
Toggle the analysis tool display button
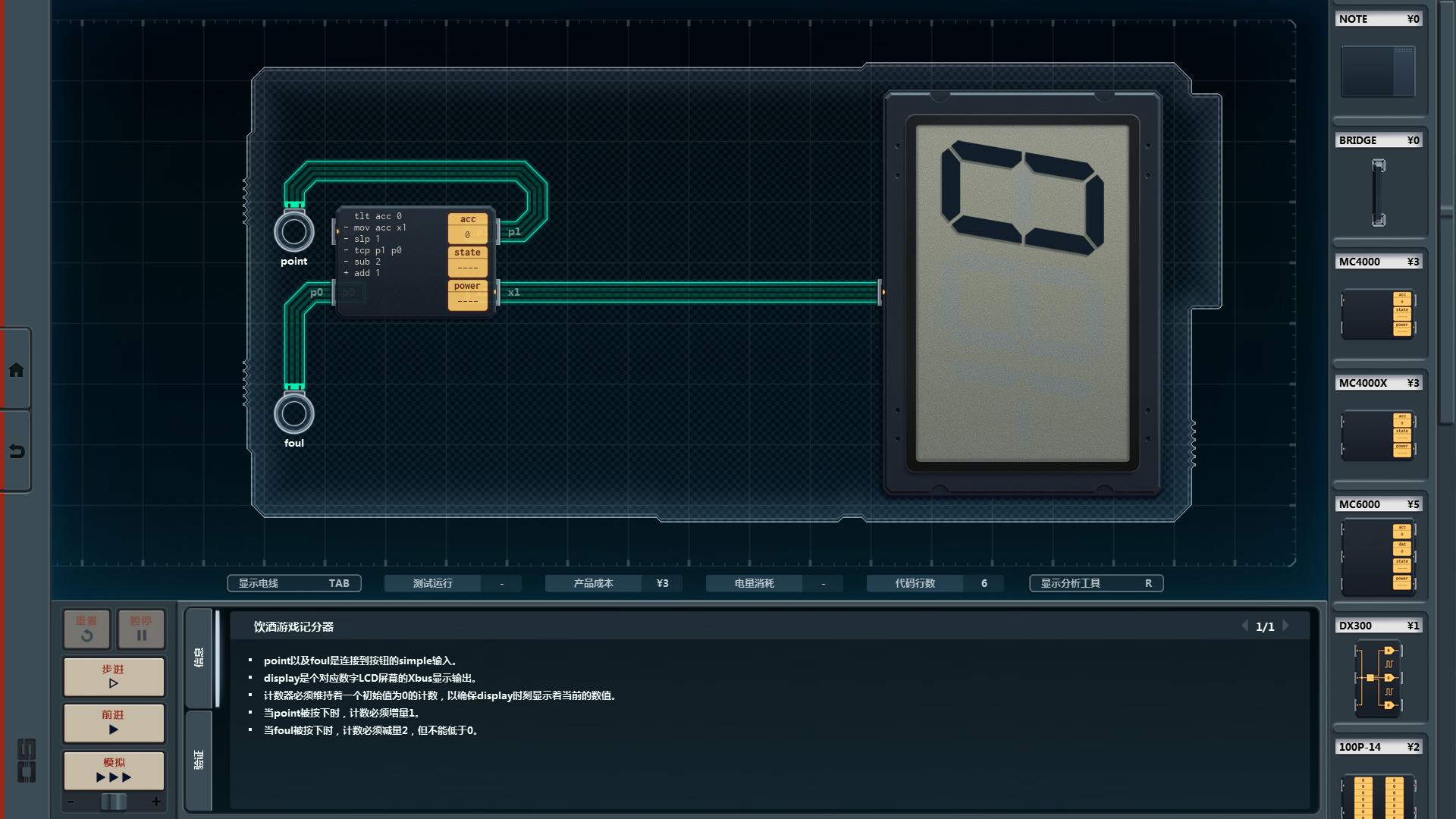[x=1096, y=583]
